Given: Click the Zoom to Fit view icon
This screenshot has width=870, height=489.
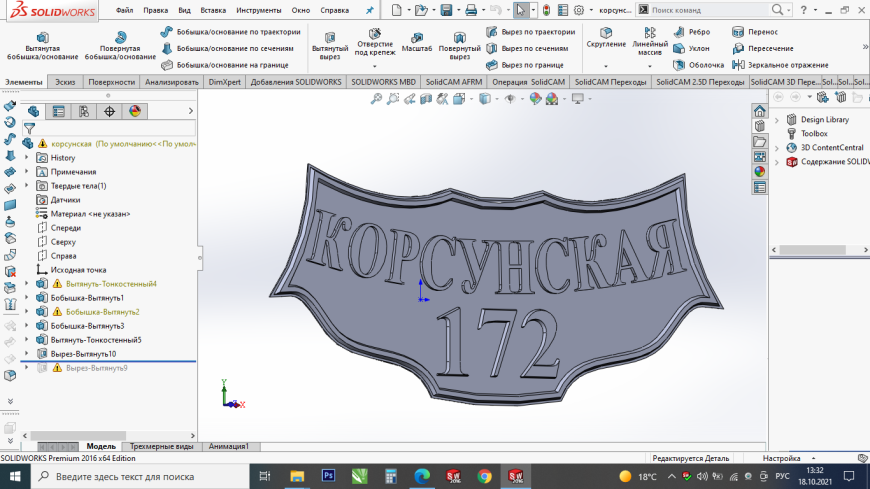Looking at the screenshot, I should [376, 99].
